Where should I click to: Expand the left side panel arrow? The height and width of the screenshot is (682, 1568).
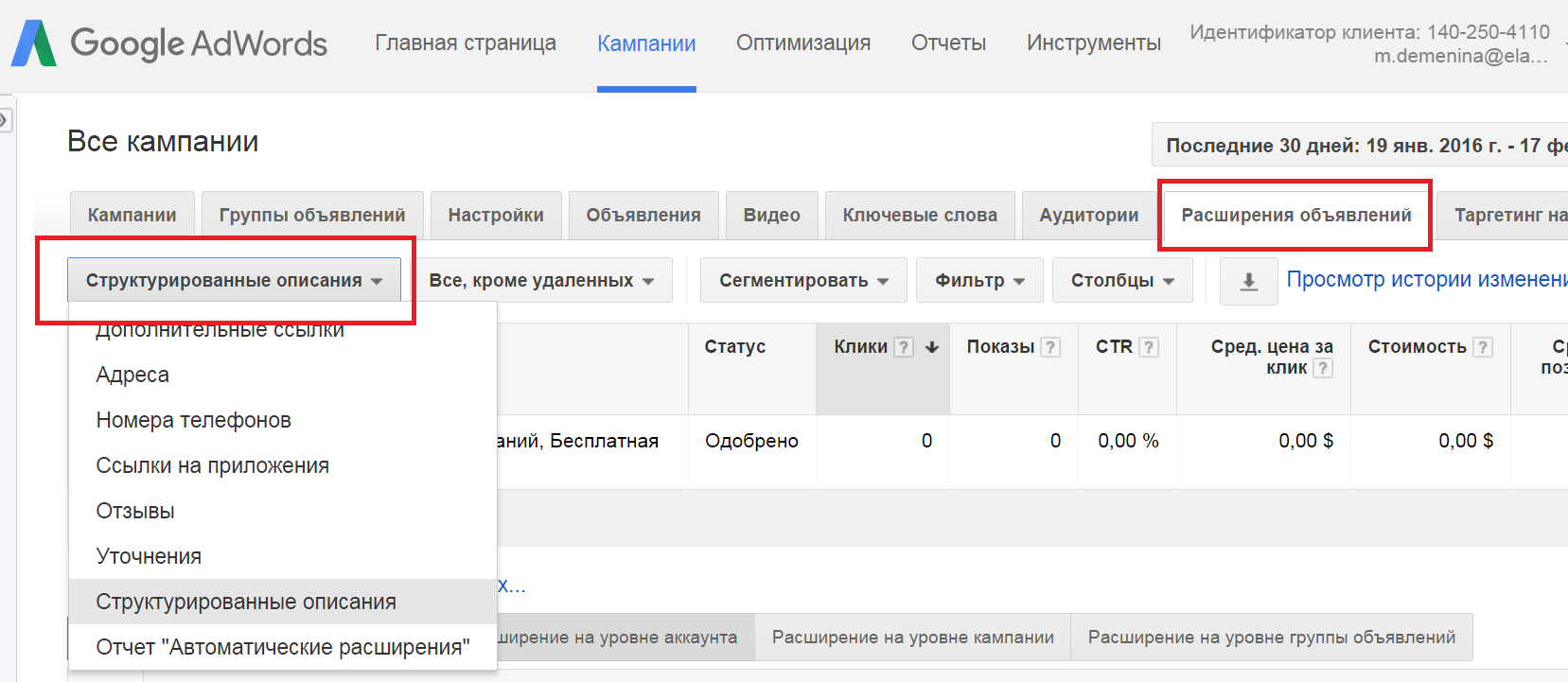tap(5, 120)
